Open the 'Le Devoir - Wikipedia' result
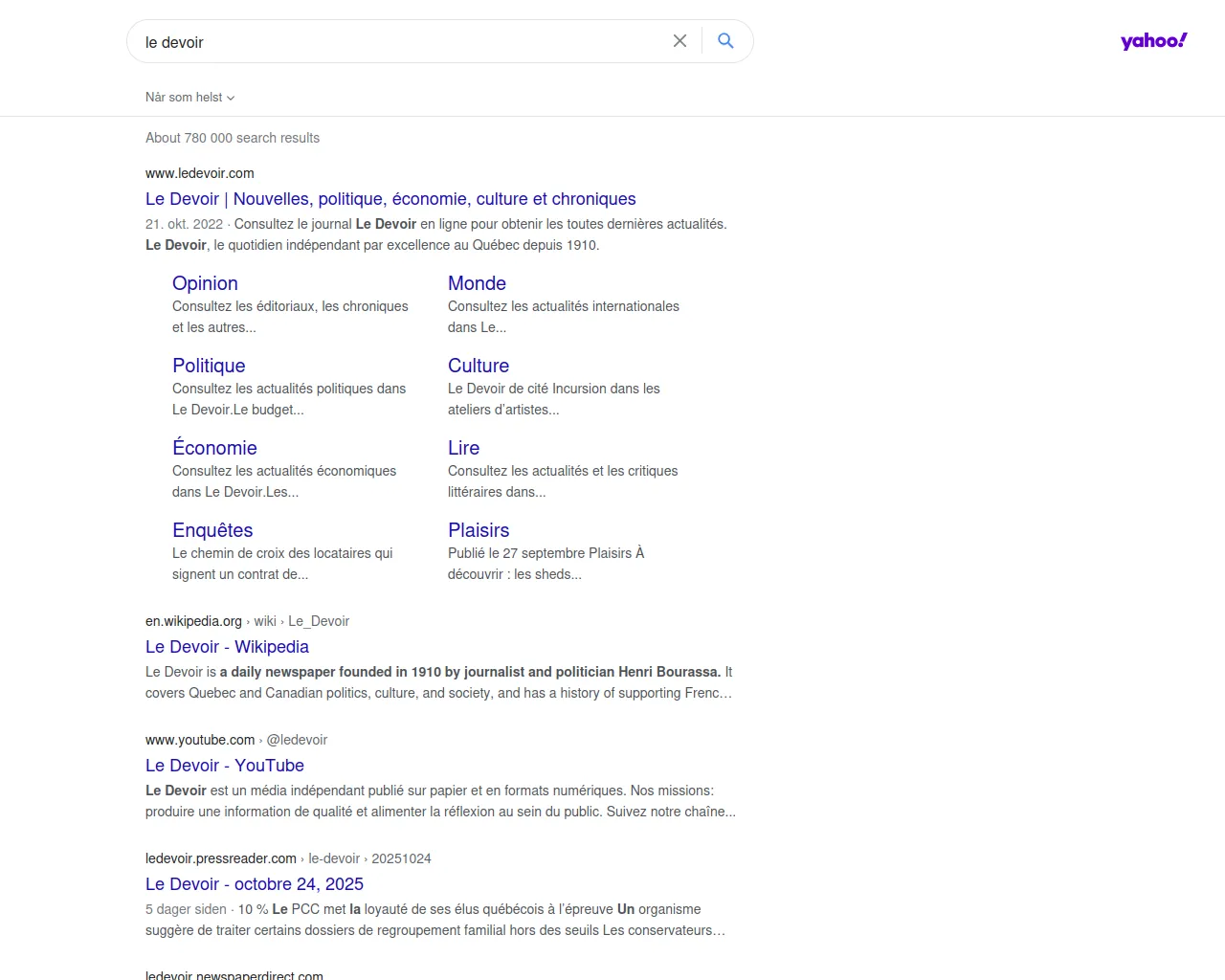1225x980 pixels. click(x=227, y=647)
